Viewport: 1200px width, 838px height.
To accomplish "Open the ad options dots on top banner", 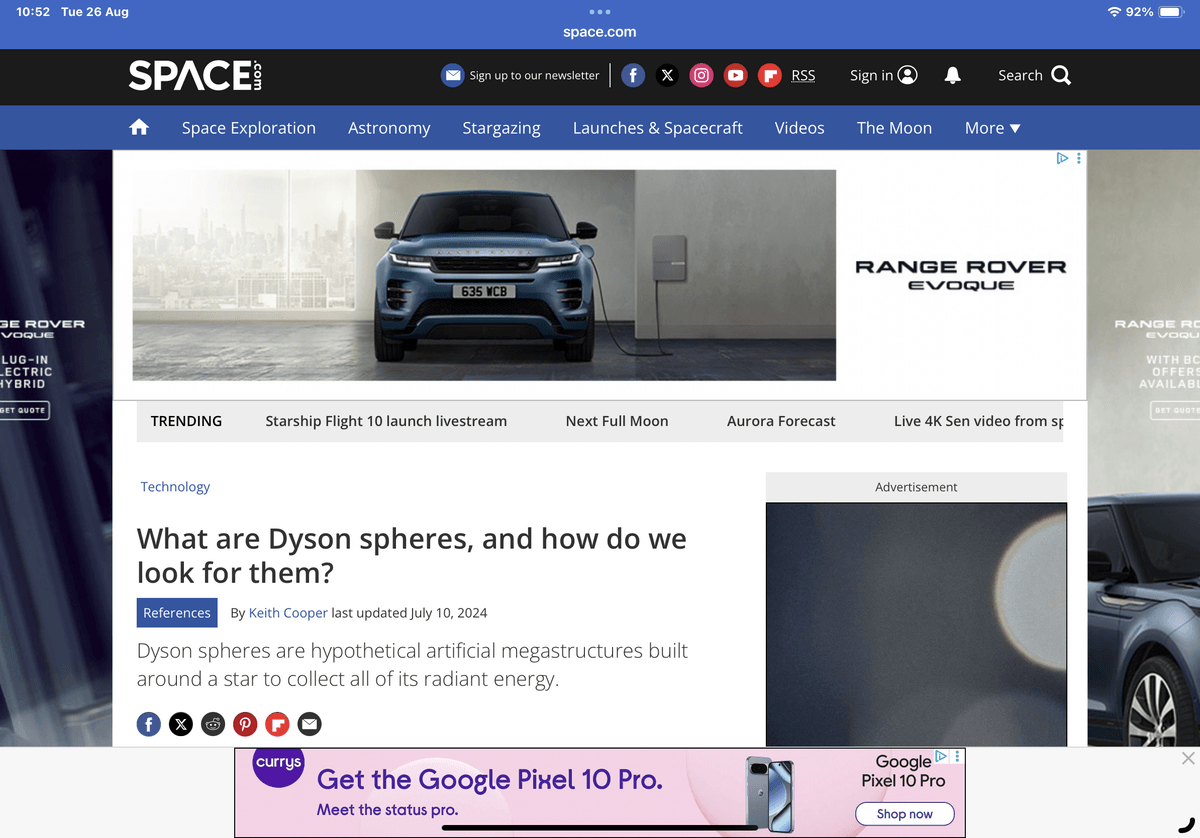I will (x=1078, y=158).
